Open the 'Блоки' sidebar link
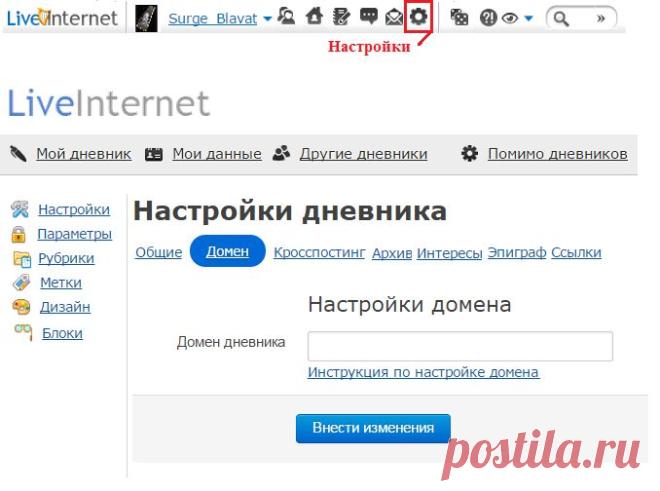 62,333
